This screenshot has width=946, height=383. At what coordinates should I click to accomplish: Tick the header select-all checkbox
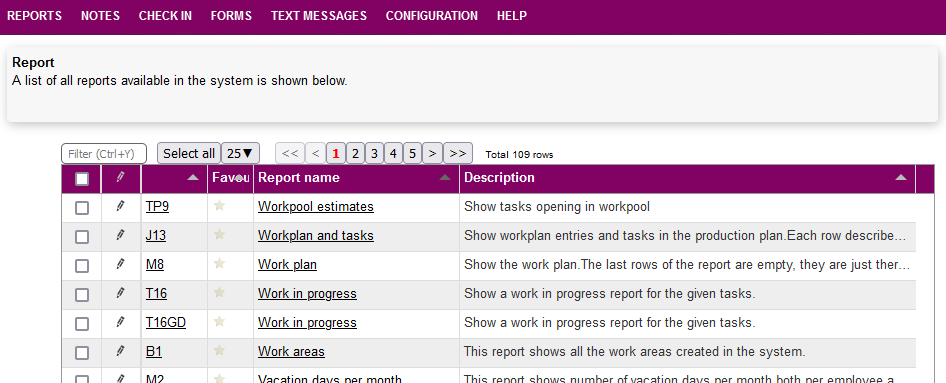coord(81,179)
